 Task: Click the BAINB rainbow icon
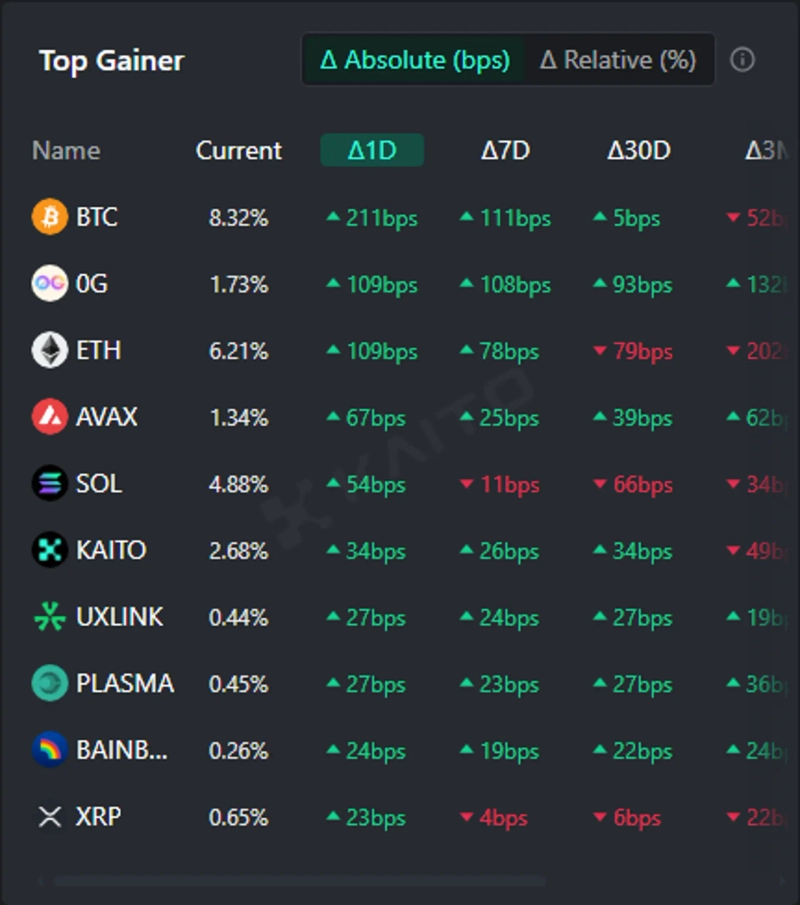pyautogui.click(x=49, y=750)
